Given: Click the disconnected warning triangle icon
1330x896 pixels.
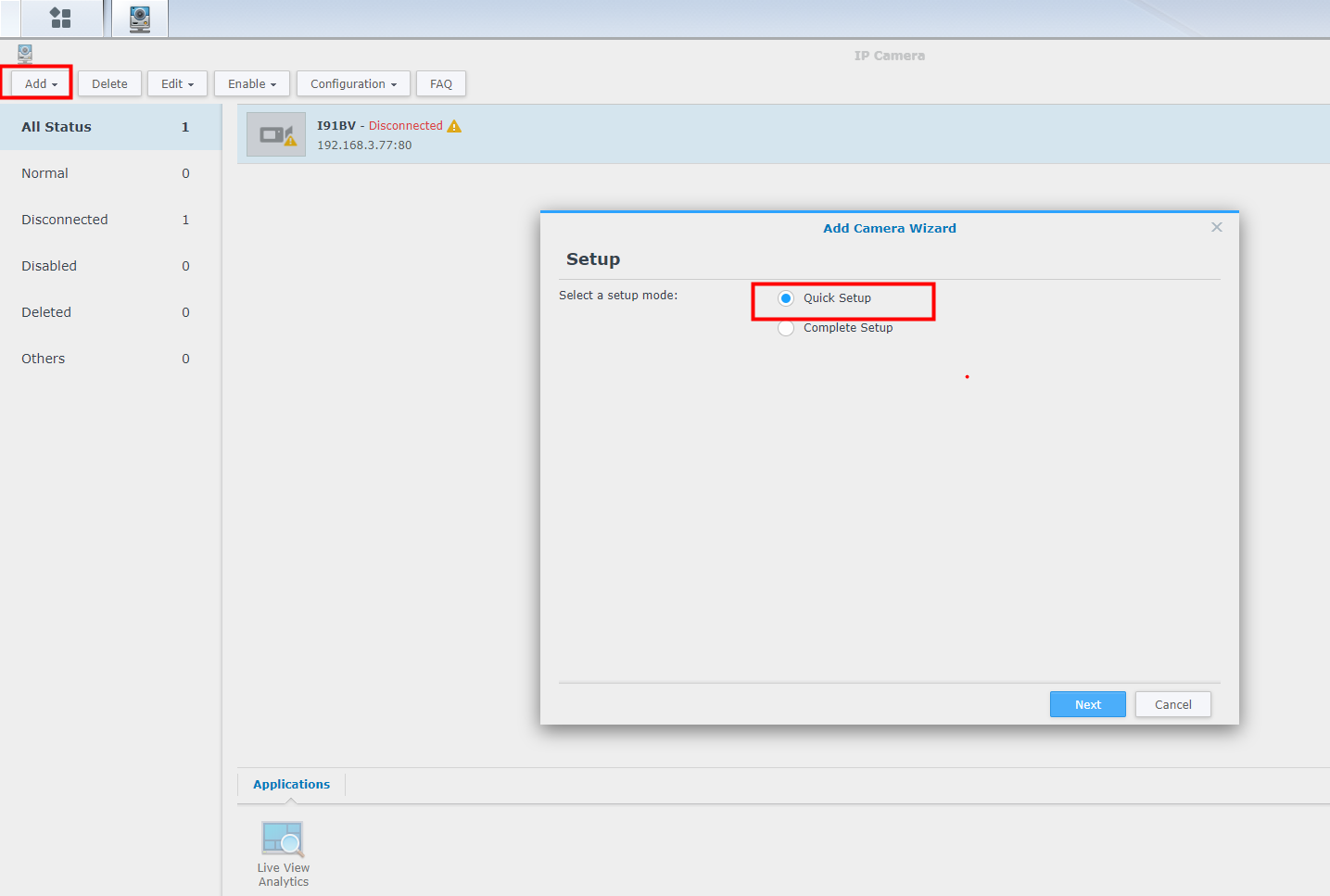Looking at the screenshot, I should point(454,126).
